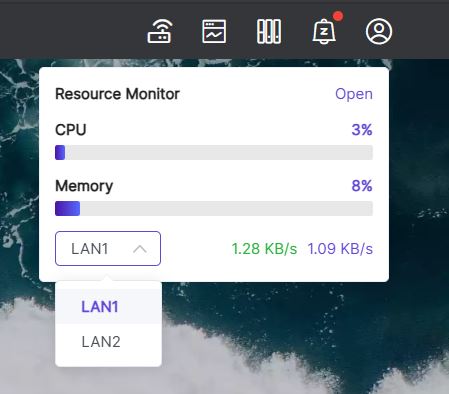
Task: Open the network router icon in top bar
Action: 160,31
